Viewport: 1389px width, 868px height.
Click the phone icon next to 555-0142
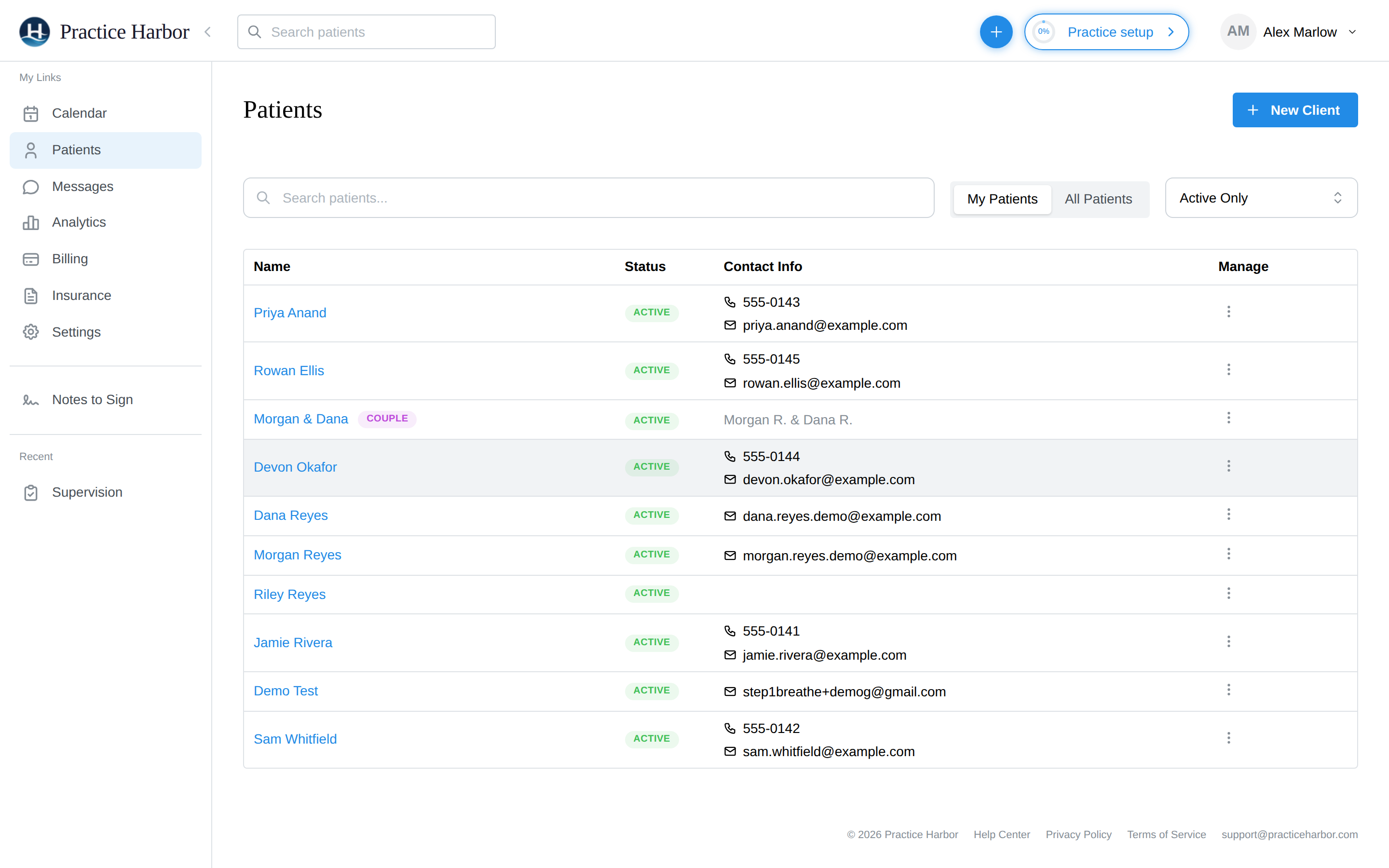click(730, 728)
